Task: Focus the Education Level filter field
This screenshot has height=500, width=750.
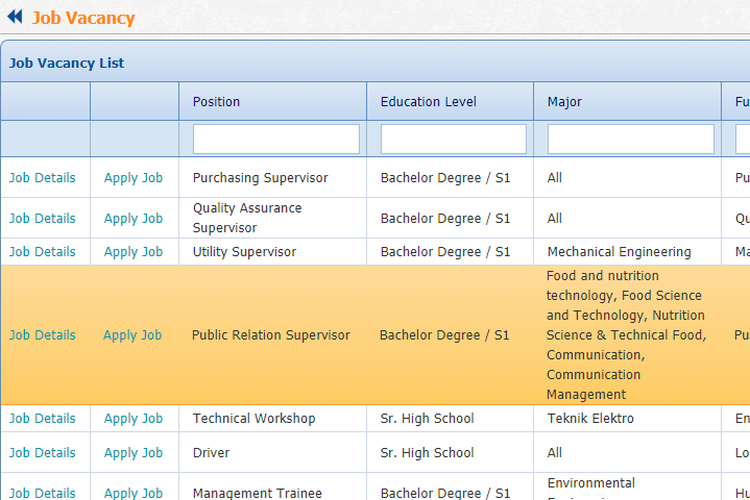Action: point(453,139)
